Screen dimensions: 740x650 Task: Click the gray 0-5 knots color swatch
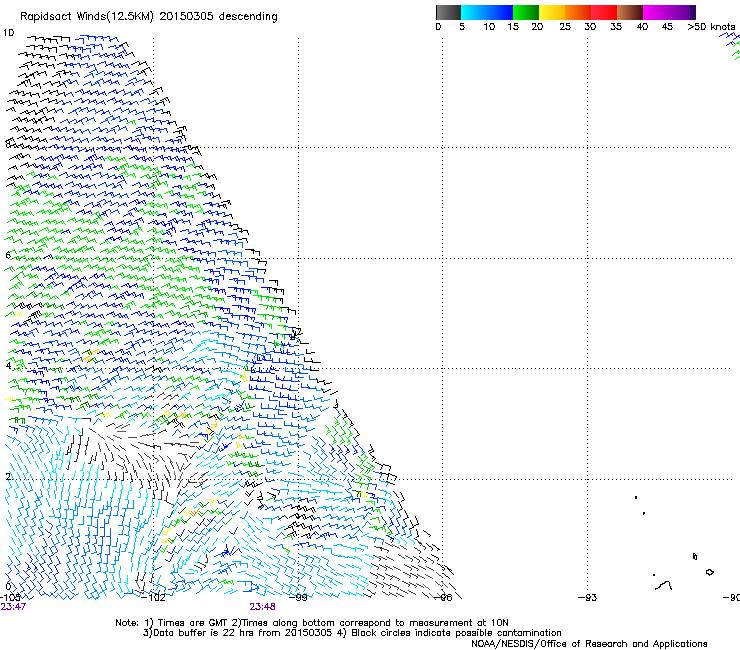pyautogui.click(x=448, y=12)
